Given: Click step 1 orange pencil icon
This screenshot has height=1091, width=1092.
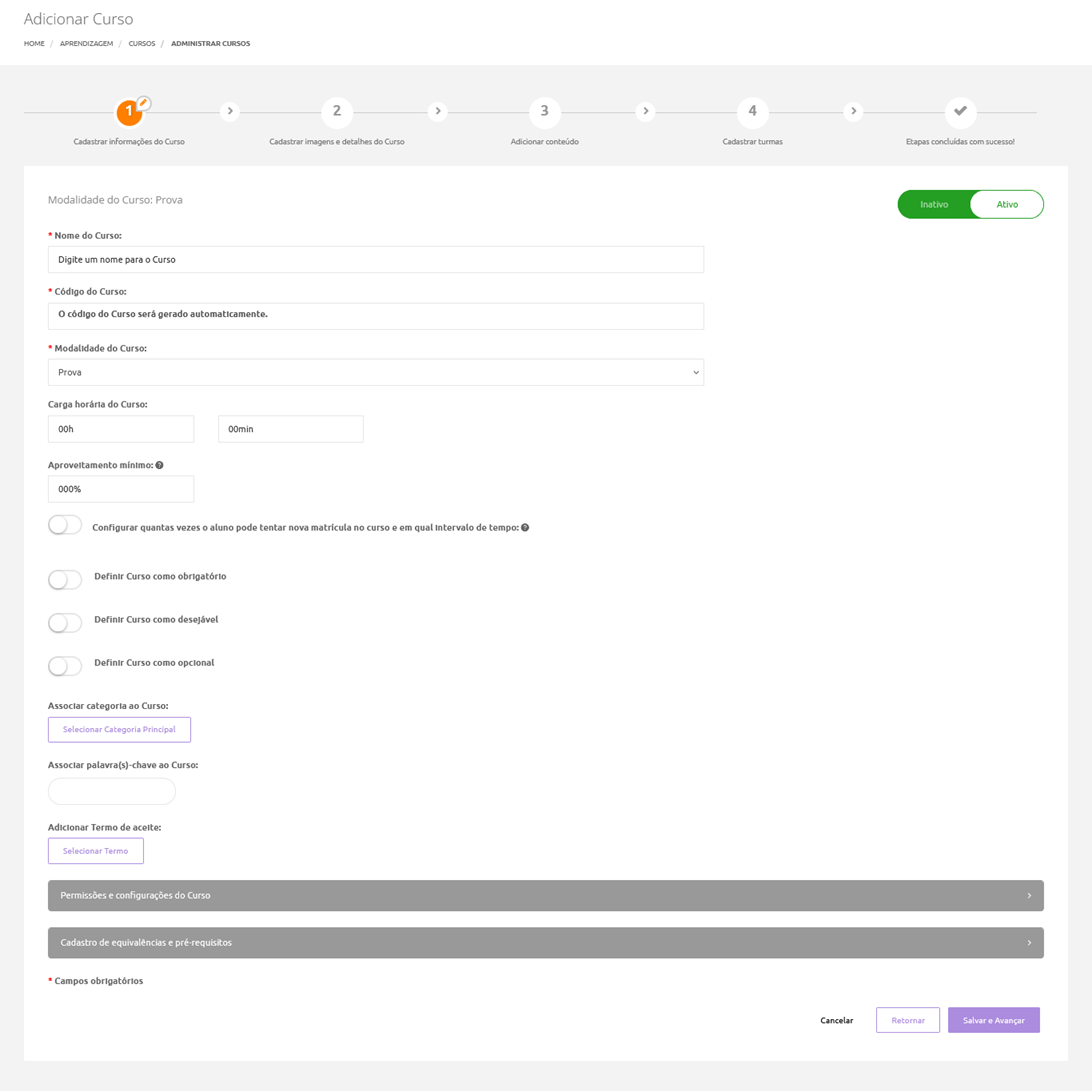Looking at the screenshot, I should 143,102.
